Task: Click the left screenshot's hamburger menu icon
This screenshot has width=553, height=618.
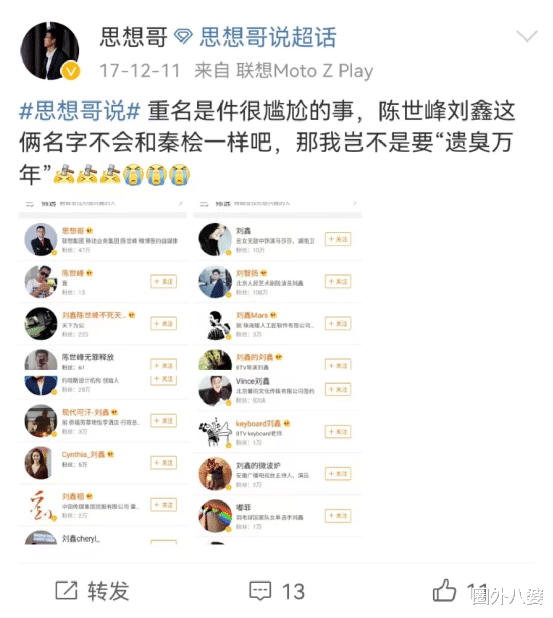Action: 30,204
